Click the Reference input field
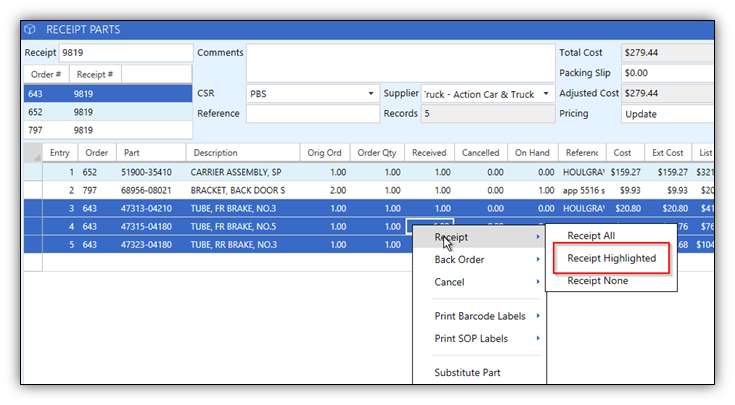This screenshot has height=405, width=735. coord(312,113)
